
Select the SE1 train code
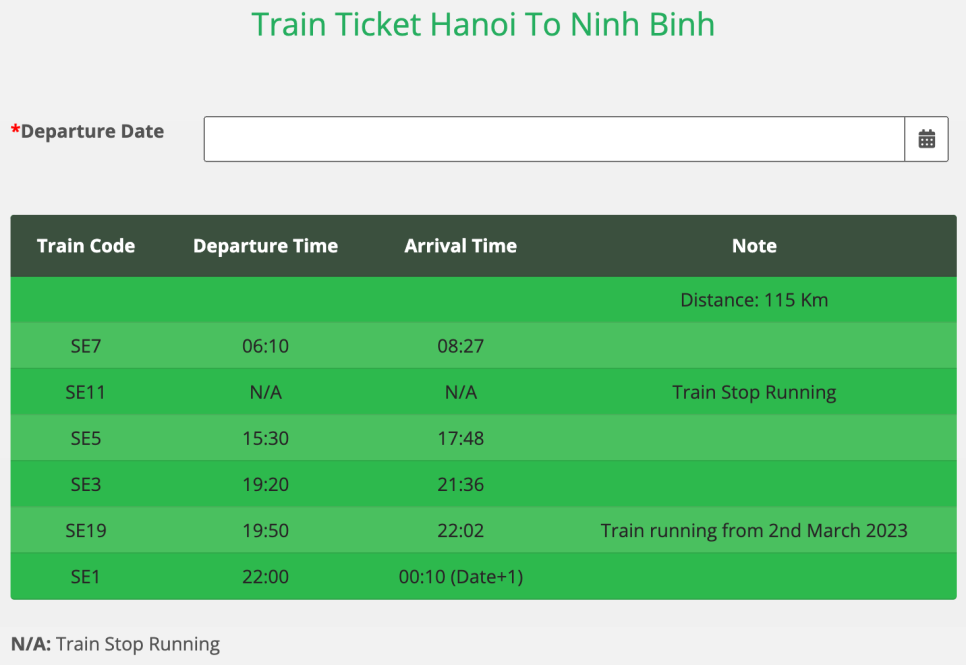tap(86, 576)
